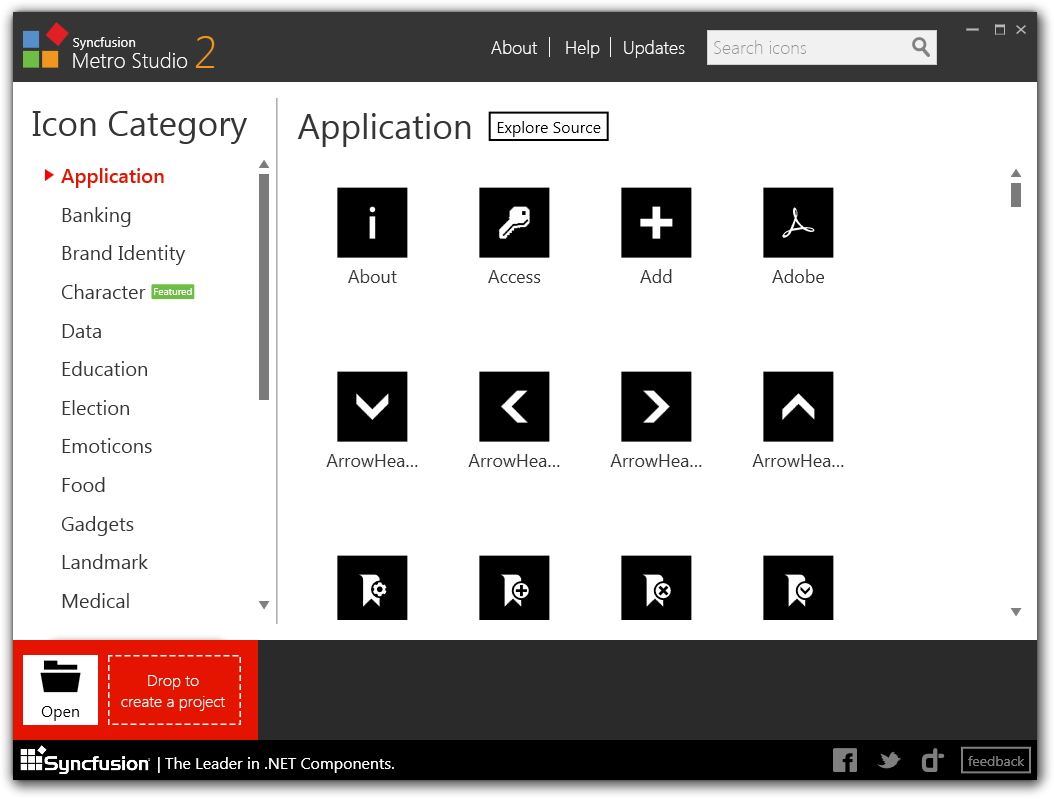Open Syncfusion's Twitter page
Screen dimensions: 1054x799
(x=888, y=760)
